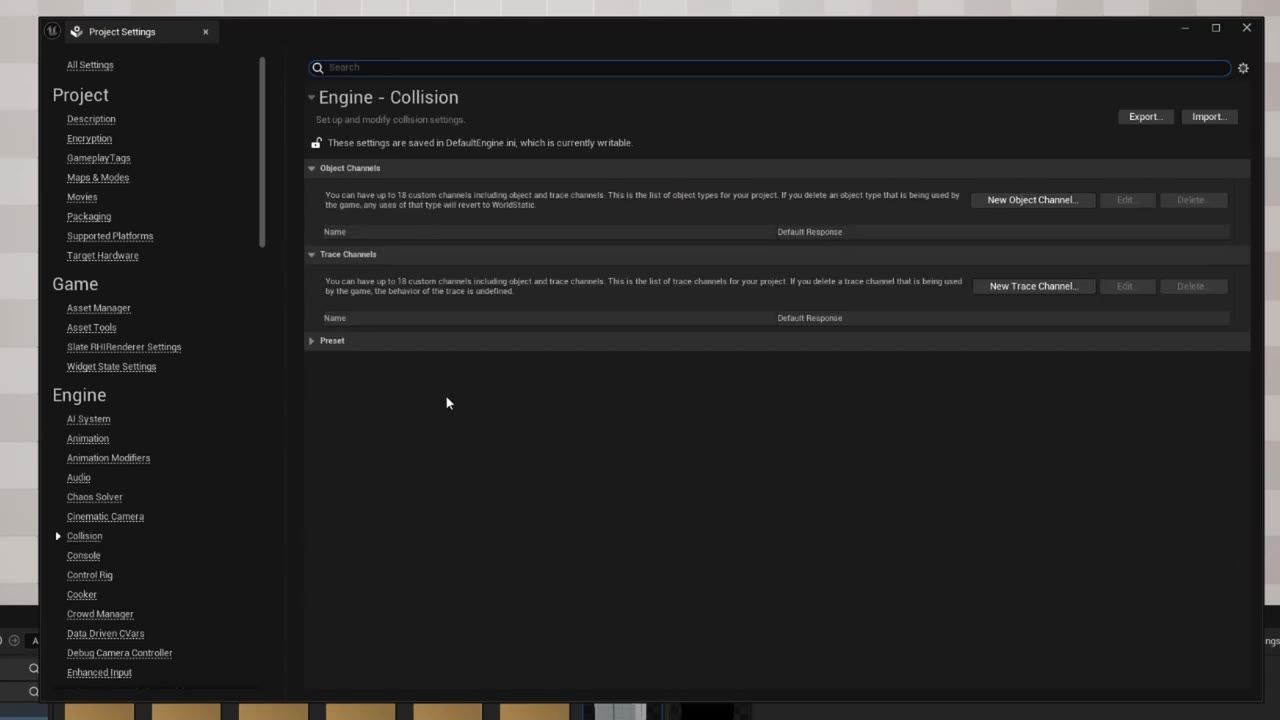The height and width of the screenshot is (720, 1280).
Task: Go to Animation Modifiers settings
Action: (109, 458)
